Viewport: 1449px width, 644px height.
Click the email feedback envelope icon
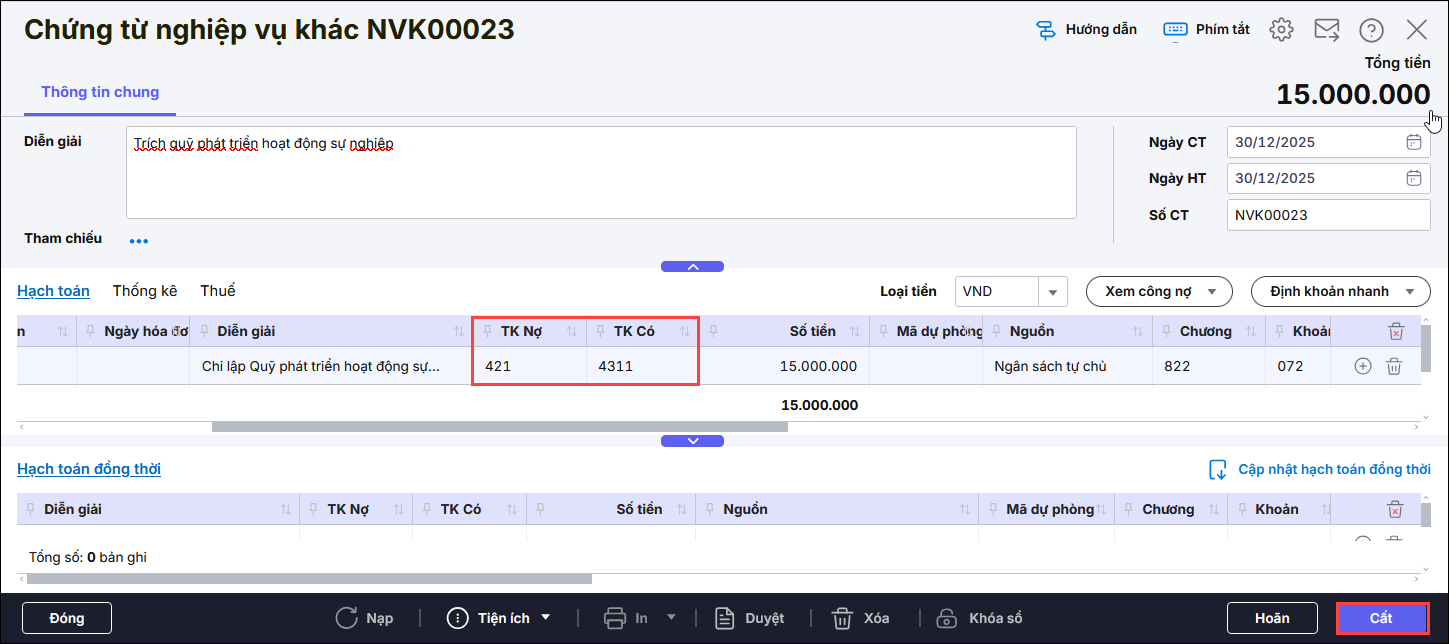point(1327,30)
